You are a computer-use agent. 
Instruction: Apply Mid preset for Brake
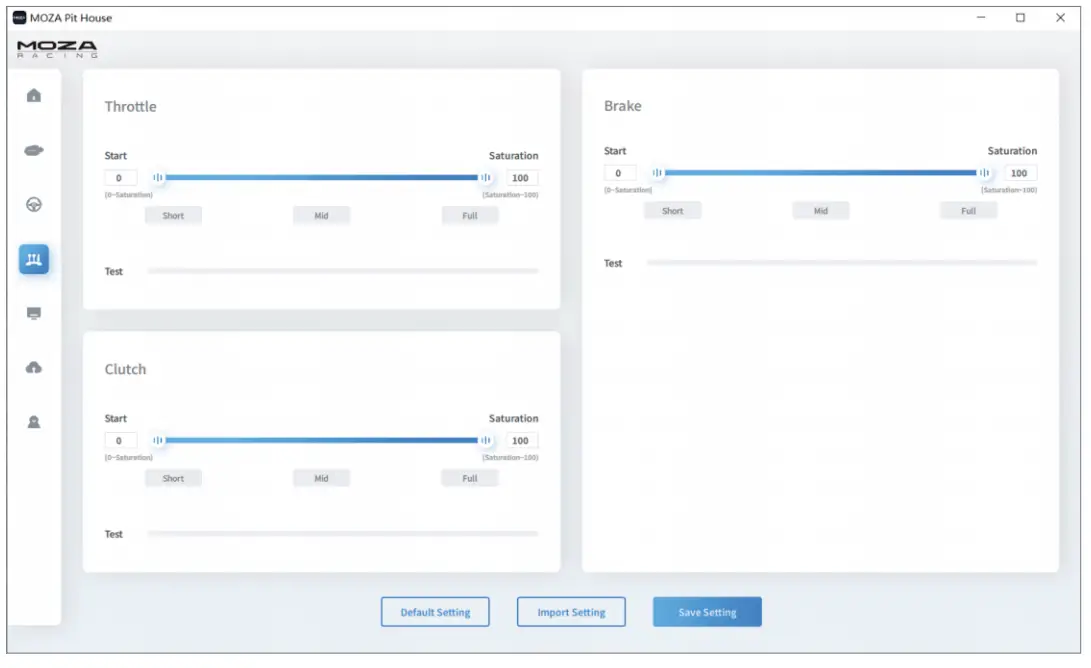(820, 211)
